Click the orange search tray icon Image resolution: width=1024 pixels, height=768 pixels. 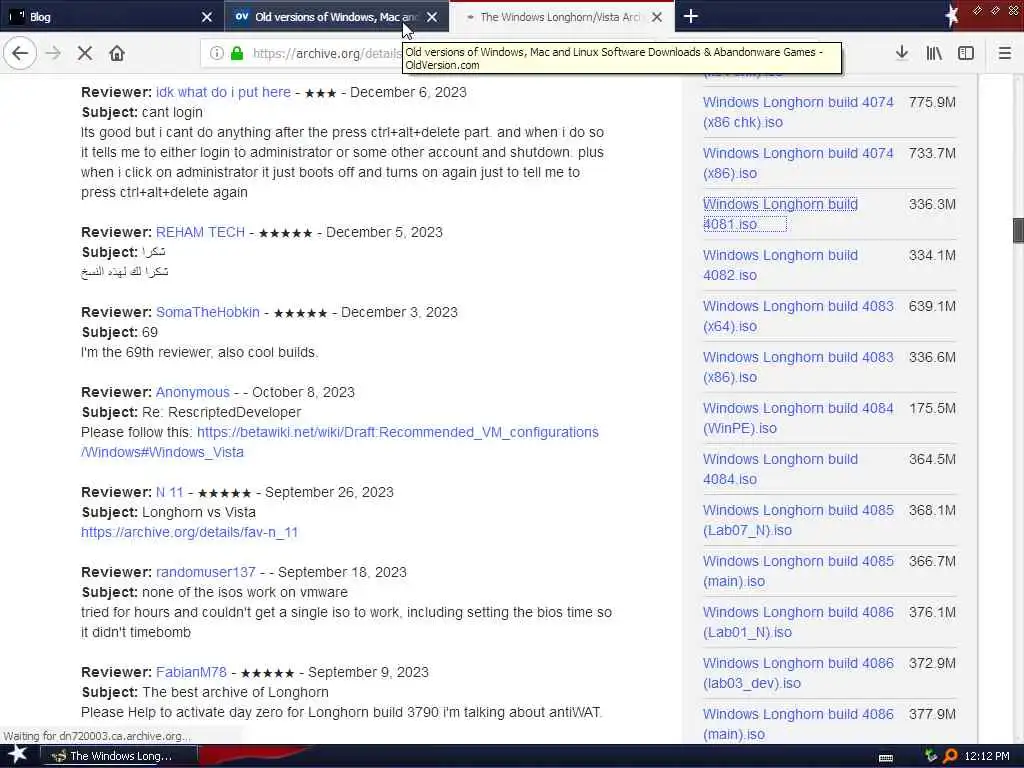[950, 756]
